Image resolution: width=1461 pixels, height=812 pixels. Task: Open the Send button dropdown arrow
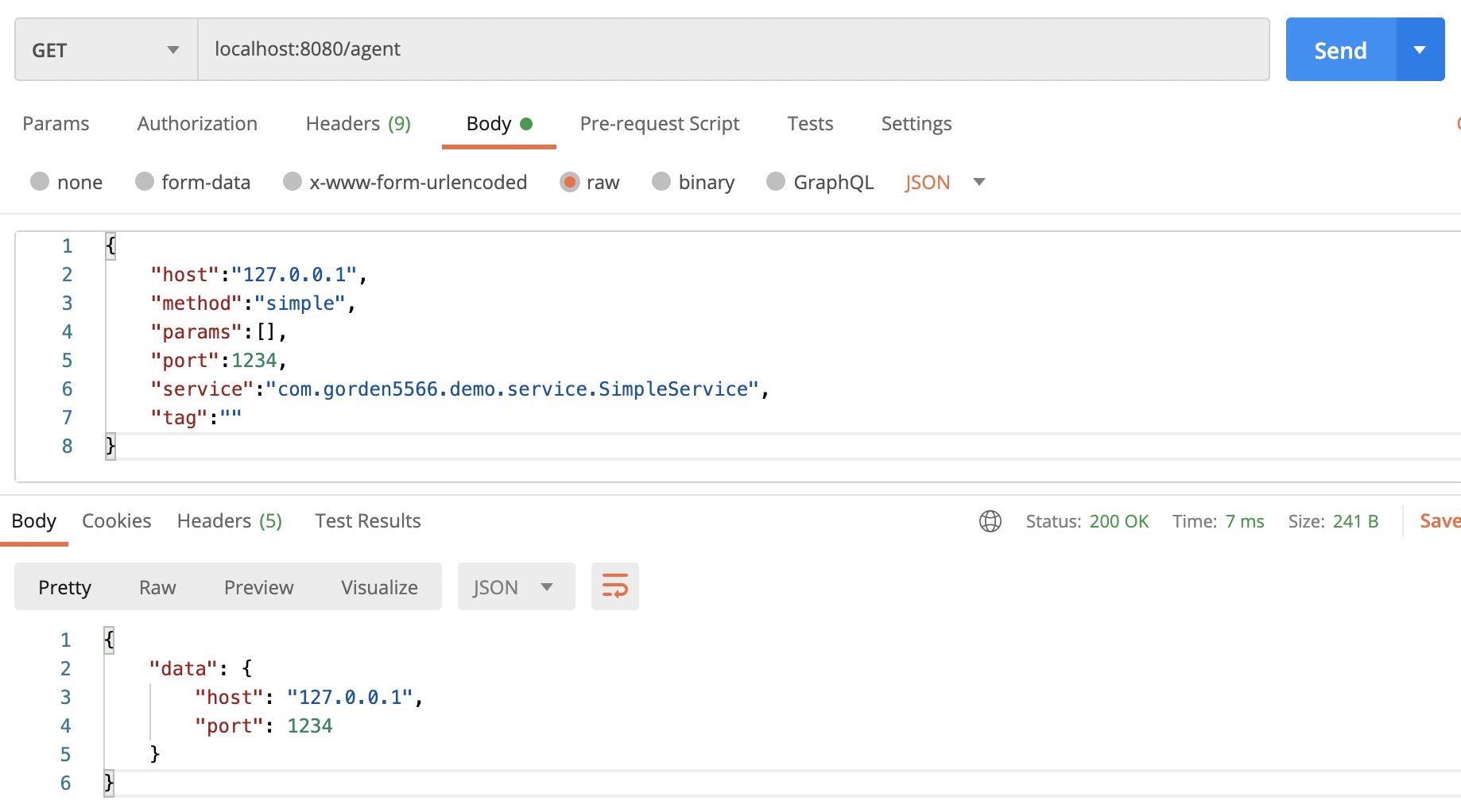click(1420, 49)
